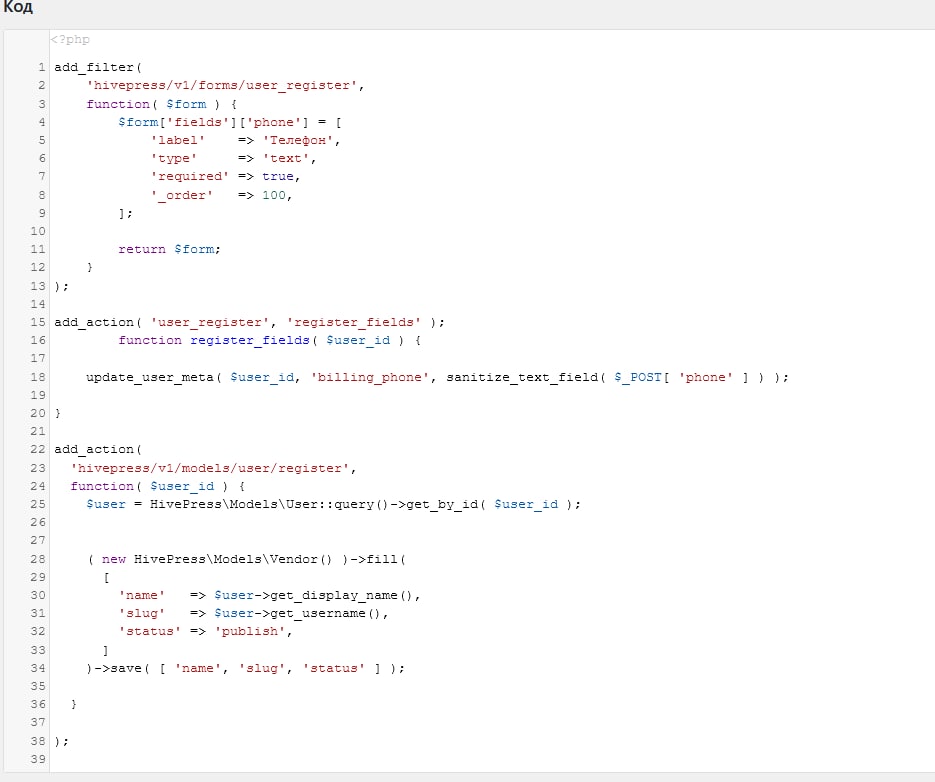Click line number 10 in gutter
Image resolution: width=935 pixels, height=782 pixels.
point(38,231)
